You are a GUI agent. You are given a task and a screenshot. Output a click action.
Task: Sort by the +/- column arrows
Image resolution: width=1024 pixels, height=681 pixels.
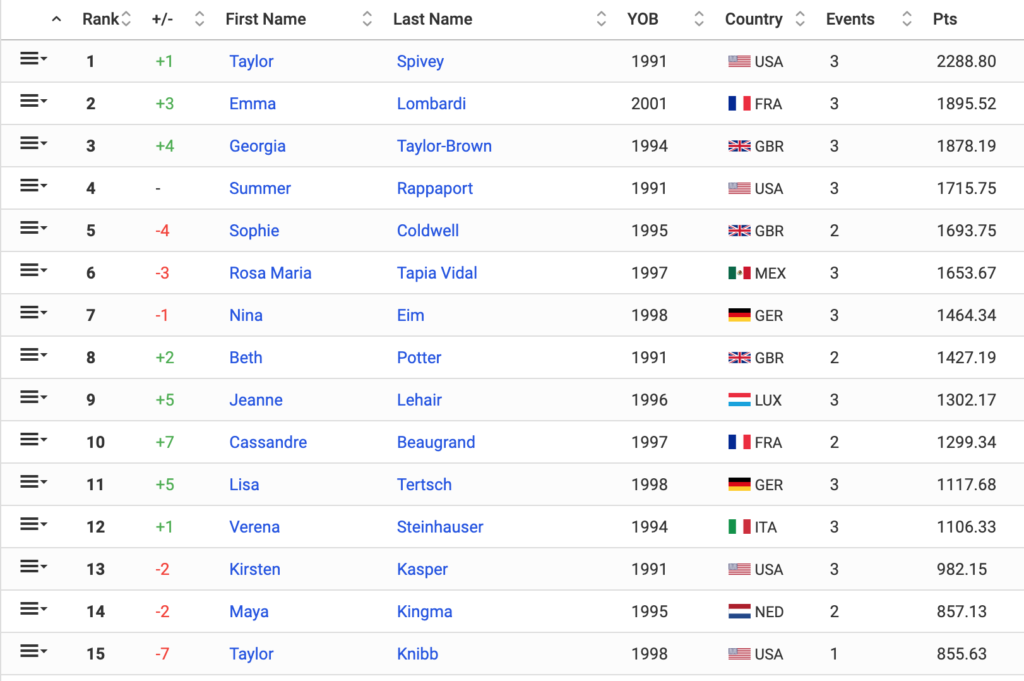click(200, 19)
